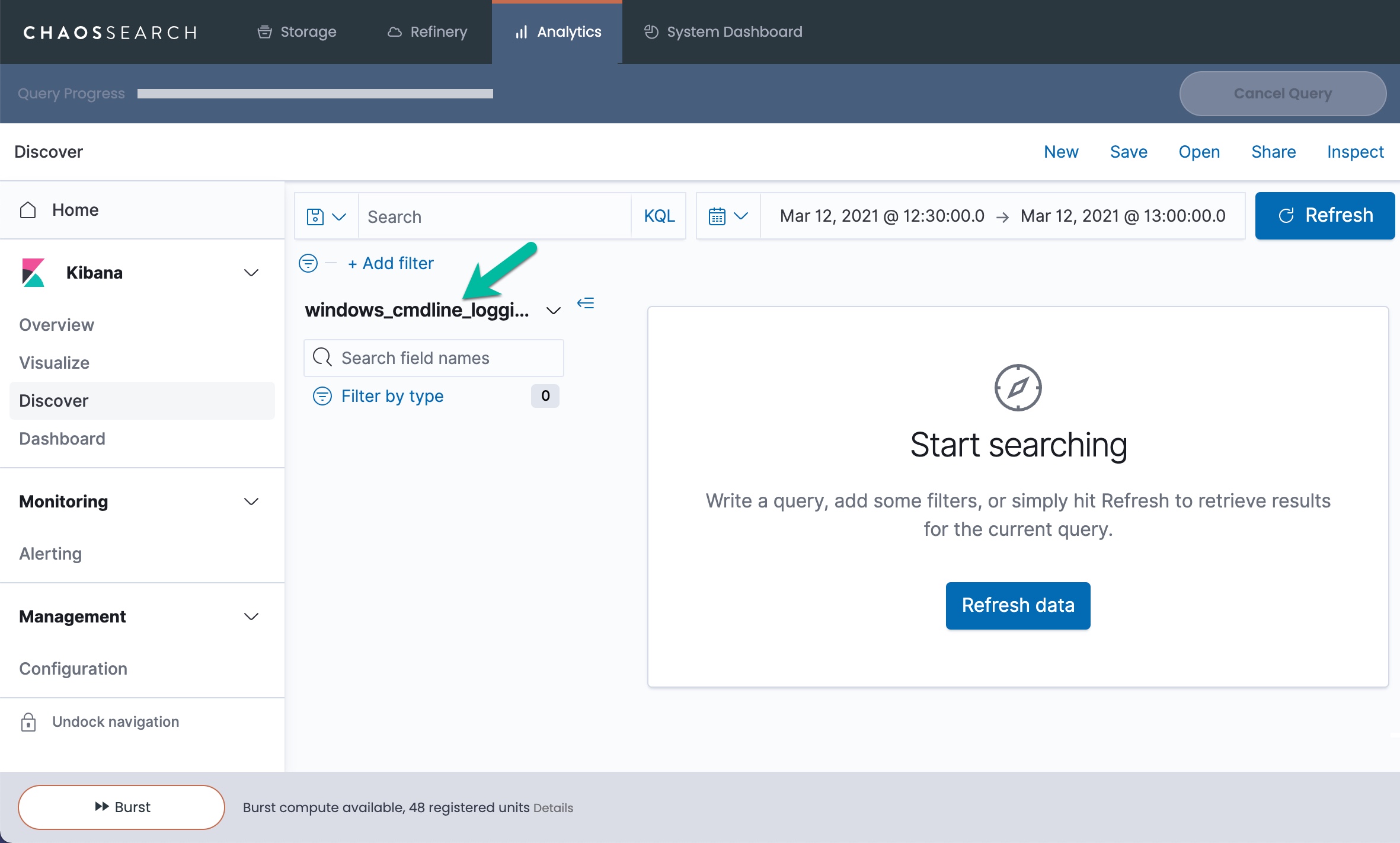The image size is (1400, 843).
Task: Collapse the Management section chevron
Action: pyautogui.click(x=251, y=617)
